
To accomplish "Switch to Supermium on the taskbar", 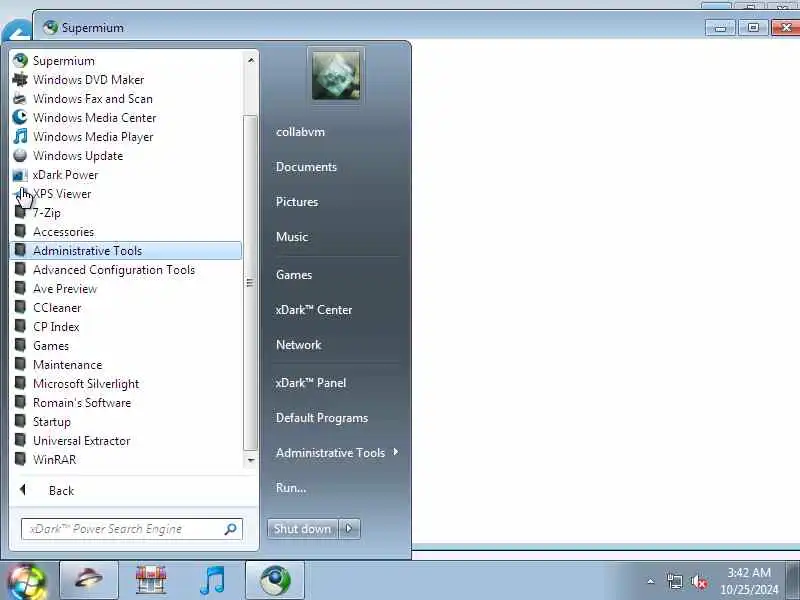I will point(275,580).
